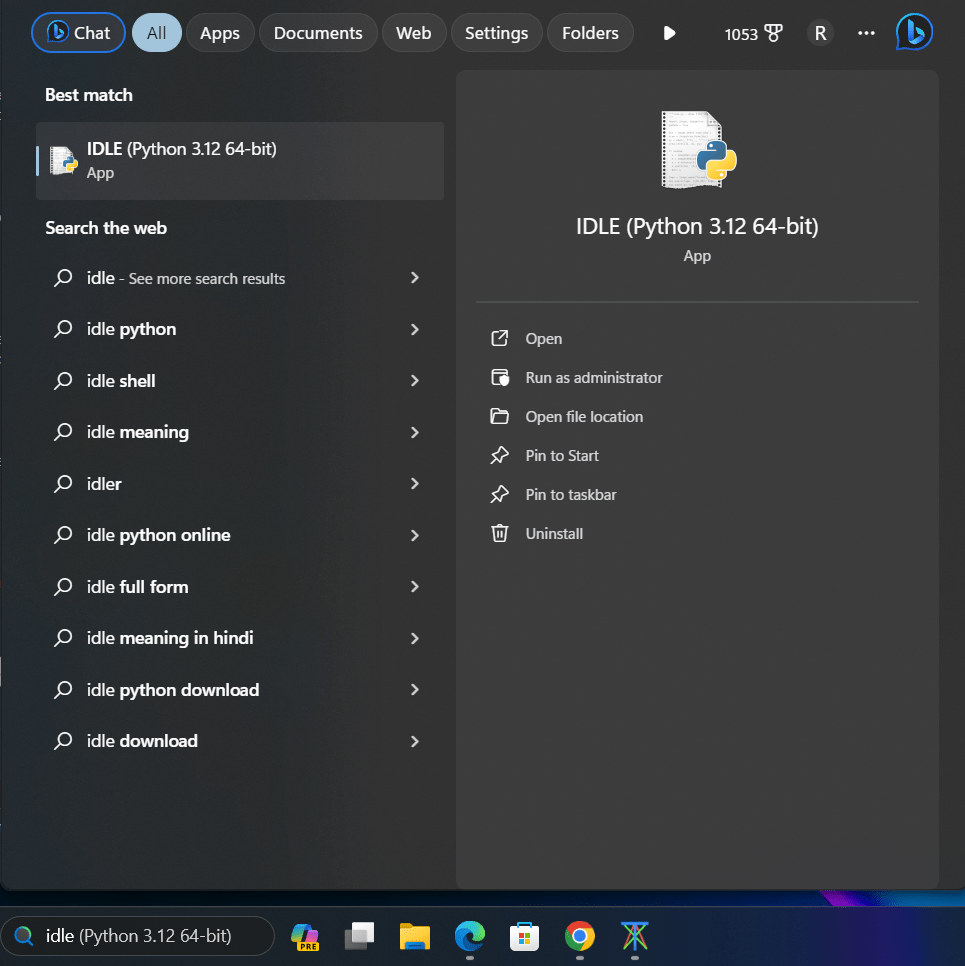Click the Open file location folder icon
This screenshot has width=965, height=966.
point(500,416)
